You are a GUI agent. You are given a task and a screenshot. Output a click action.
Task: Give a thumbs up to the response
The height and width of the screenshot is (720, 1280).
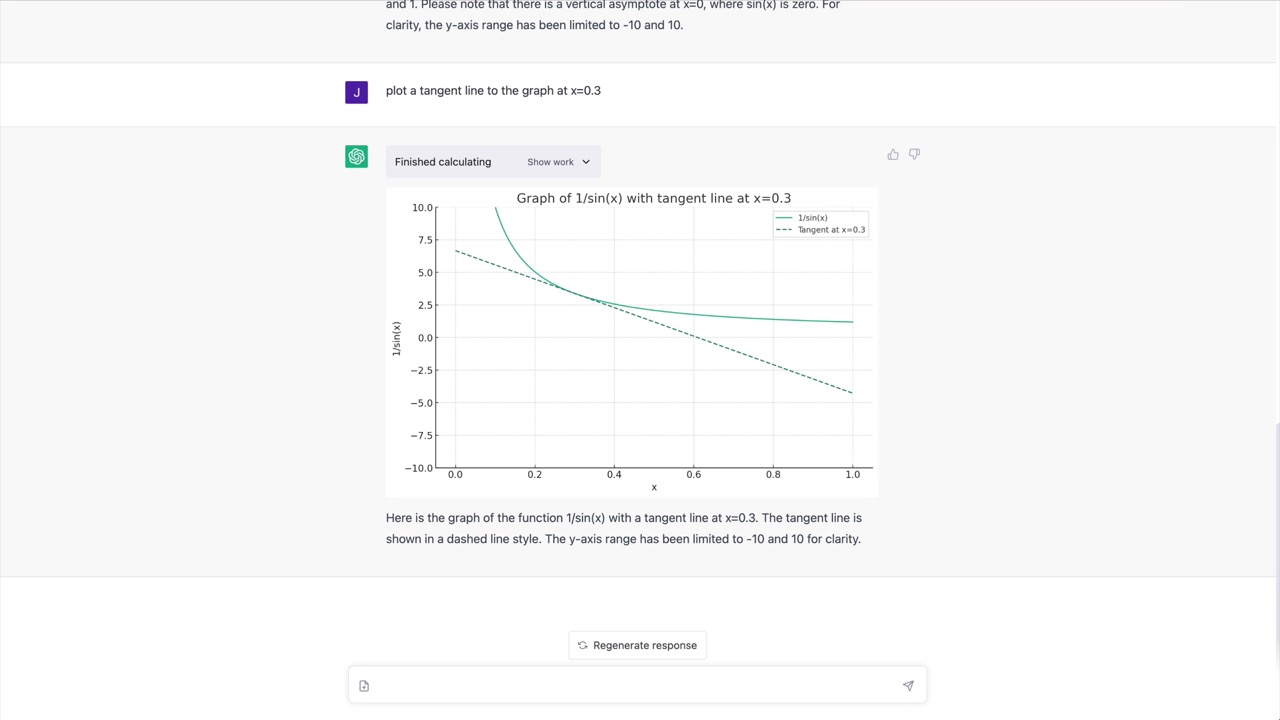[892, 154]
